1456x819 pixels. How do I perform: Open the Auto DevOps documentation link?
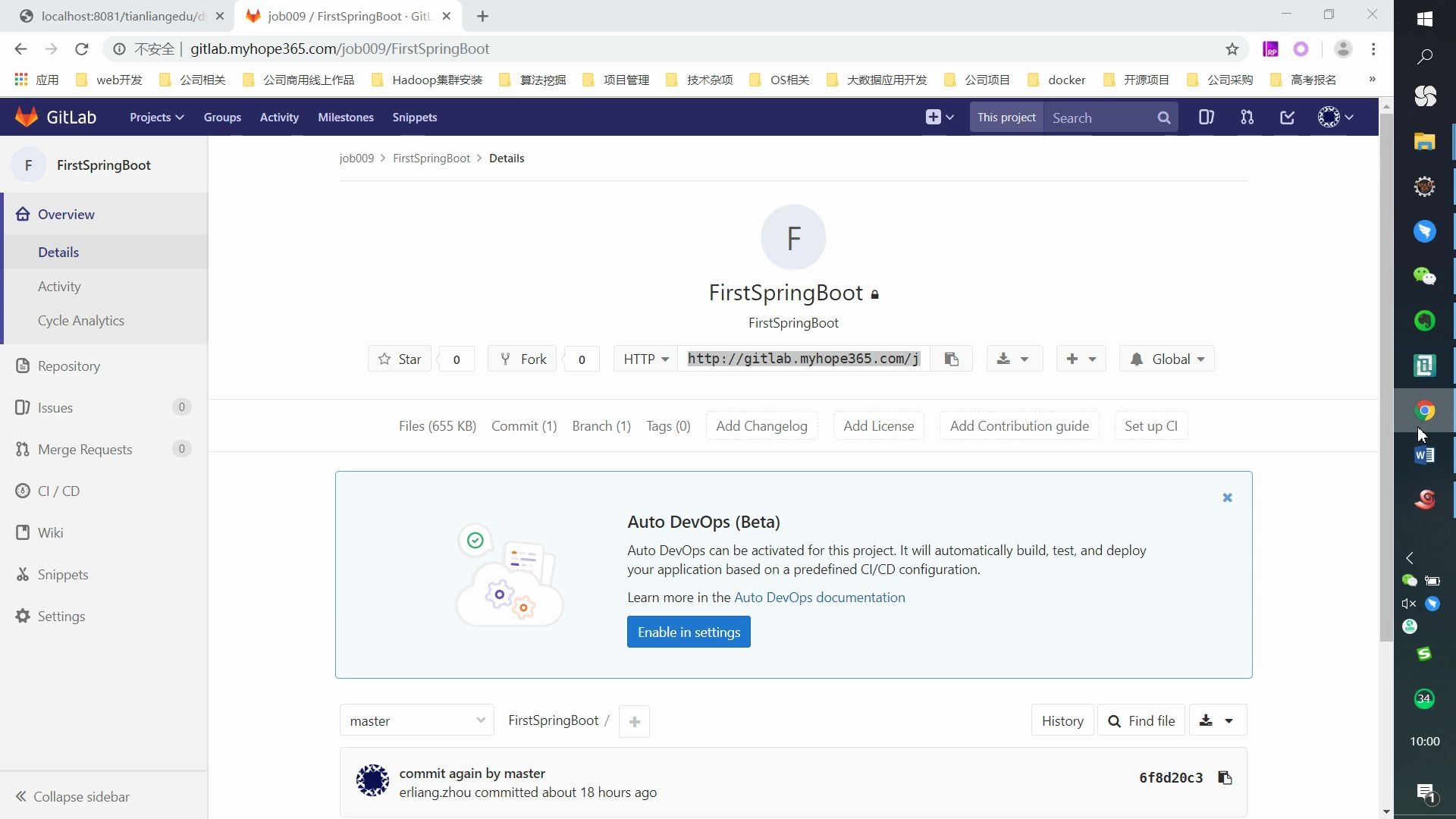coord(820,598)
